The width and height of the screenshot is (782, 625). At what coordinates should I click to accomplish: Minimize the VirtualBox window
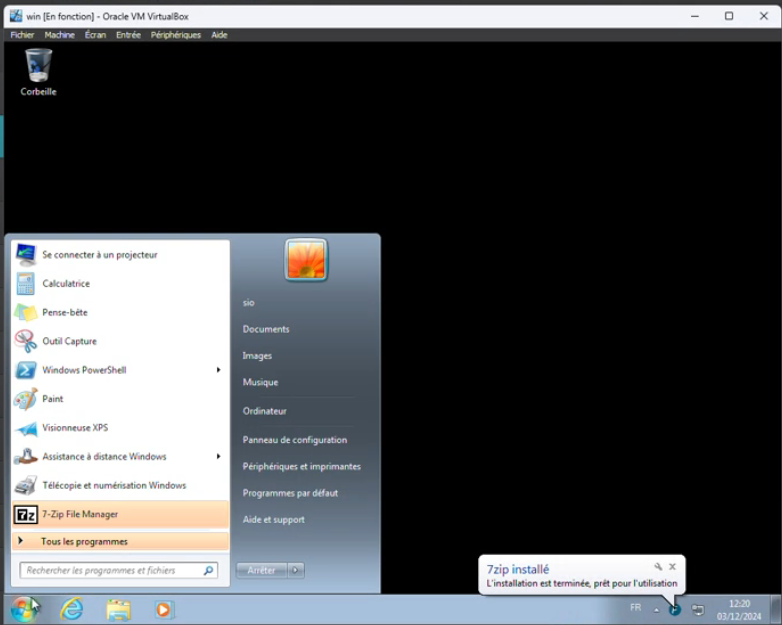pos(695,16)
